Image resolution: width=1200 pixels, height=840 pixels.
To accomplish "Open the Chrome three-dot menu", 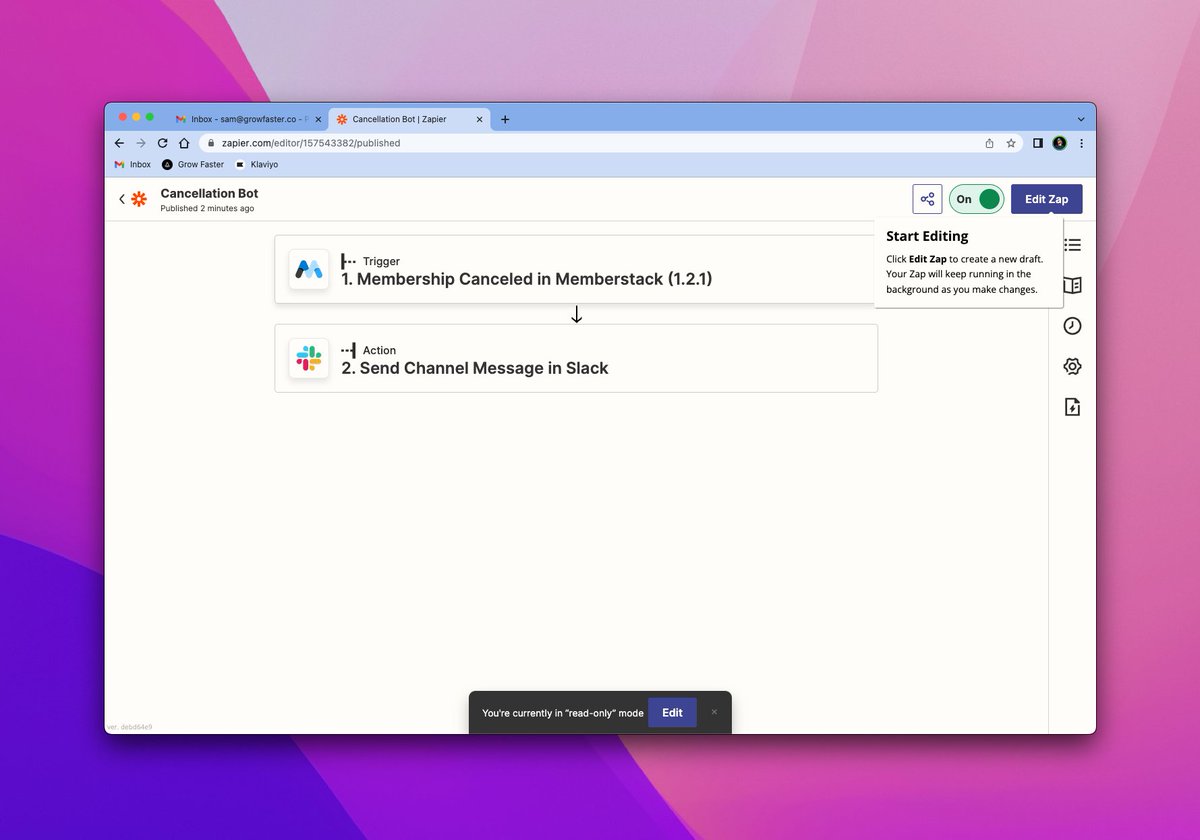I will tap(1081, 143).
